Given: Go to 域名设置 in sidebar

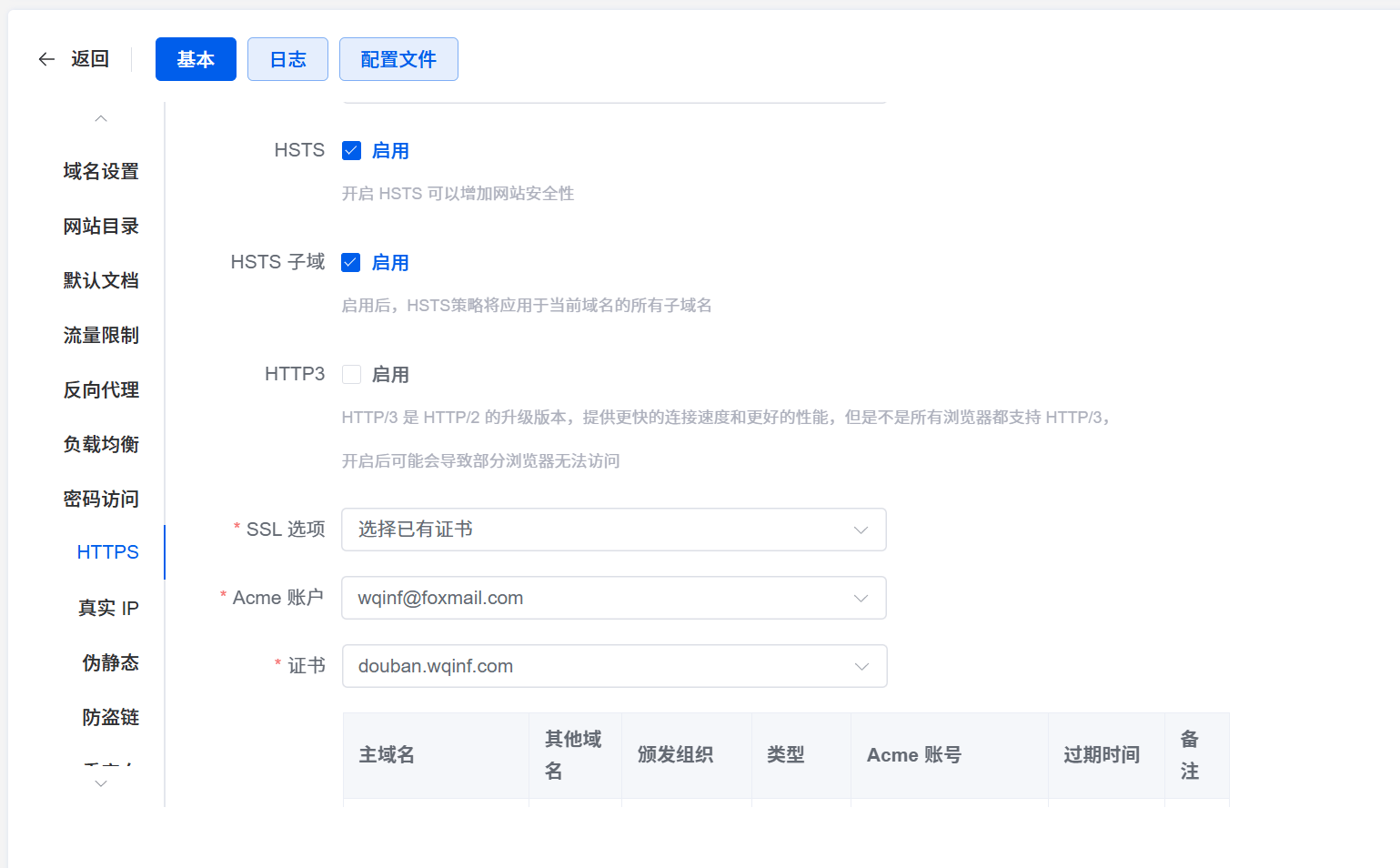Looking at the screenshot, I should coord(101,171).
